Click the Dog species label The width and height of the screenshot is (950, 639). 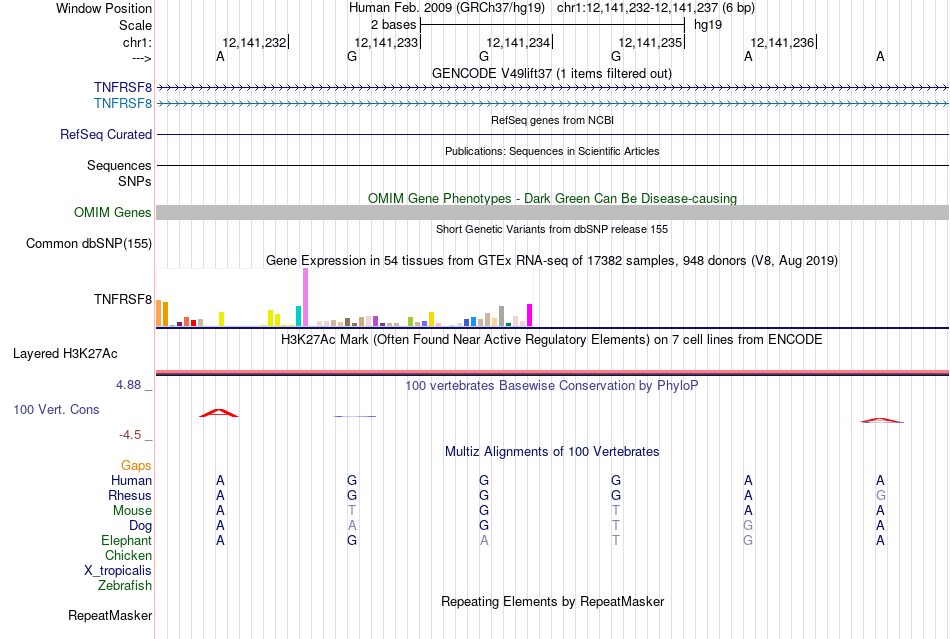click(x=140, y=526)
